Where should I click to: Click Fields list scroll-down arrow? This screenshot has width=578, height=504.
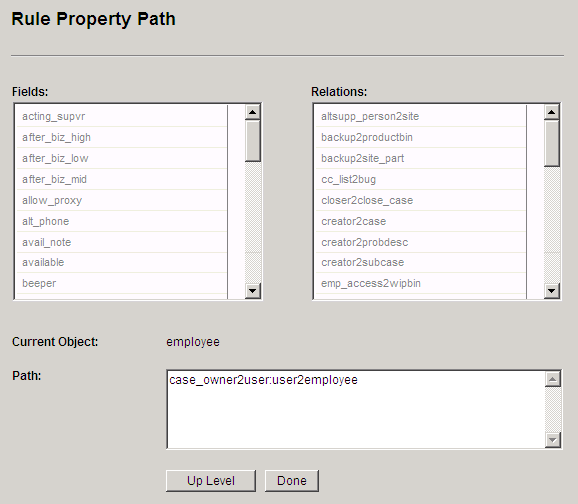pos(253,291)
